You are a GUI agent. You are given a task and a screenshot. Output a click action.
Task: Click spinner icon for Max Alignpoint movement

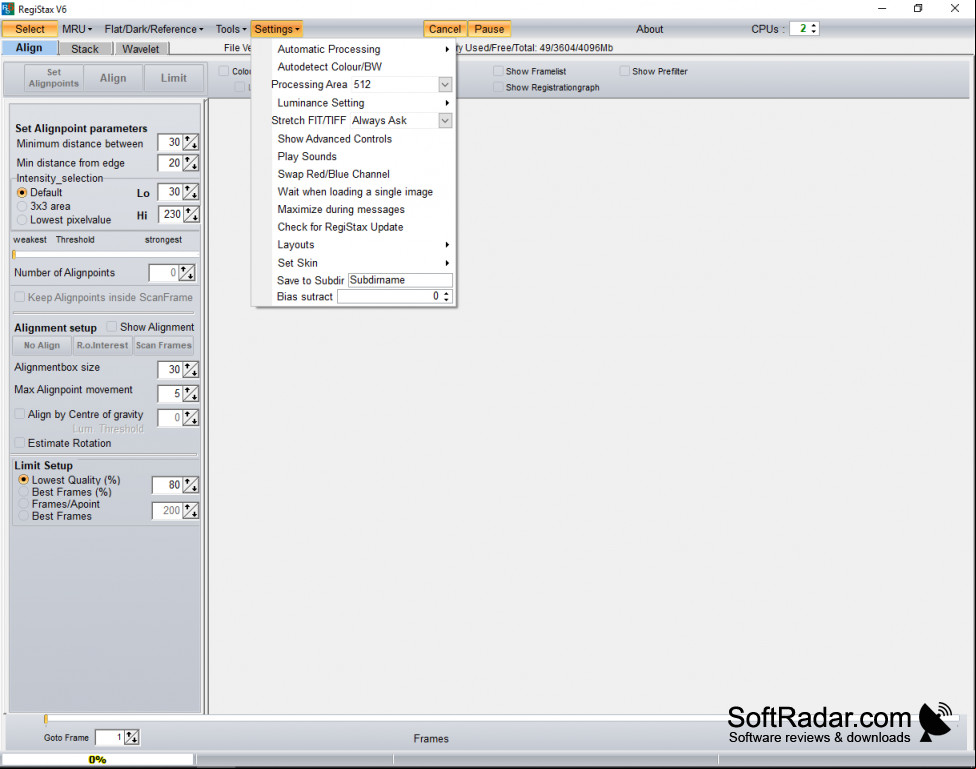[191, 394]
